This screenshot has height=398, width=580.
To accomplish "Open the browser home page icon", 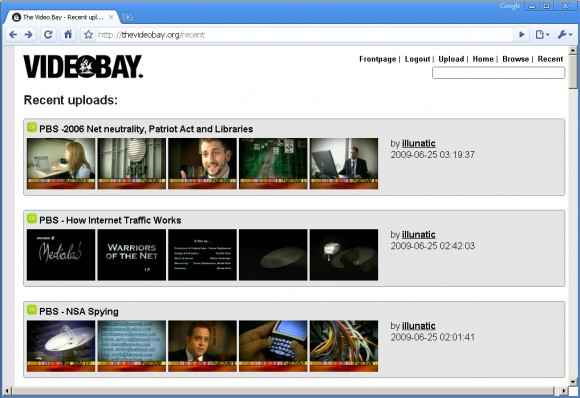I will tap(68, 35).
